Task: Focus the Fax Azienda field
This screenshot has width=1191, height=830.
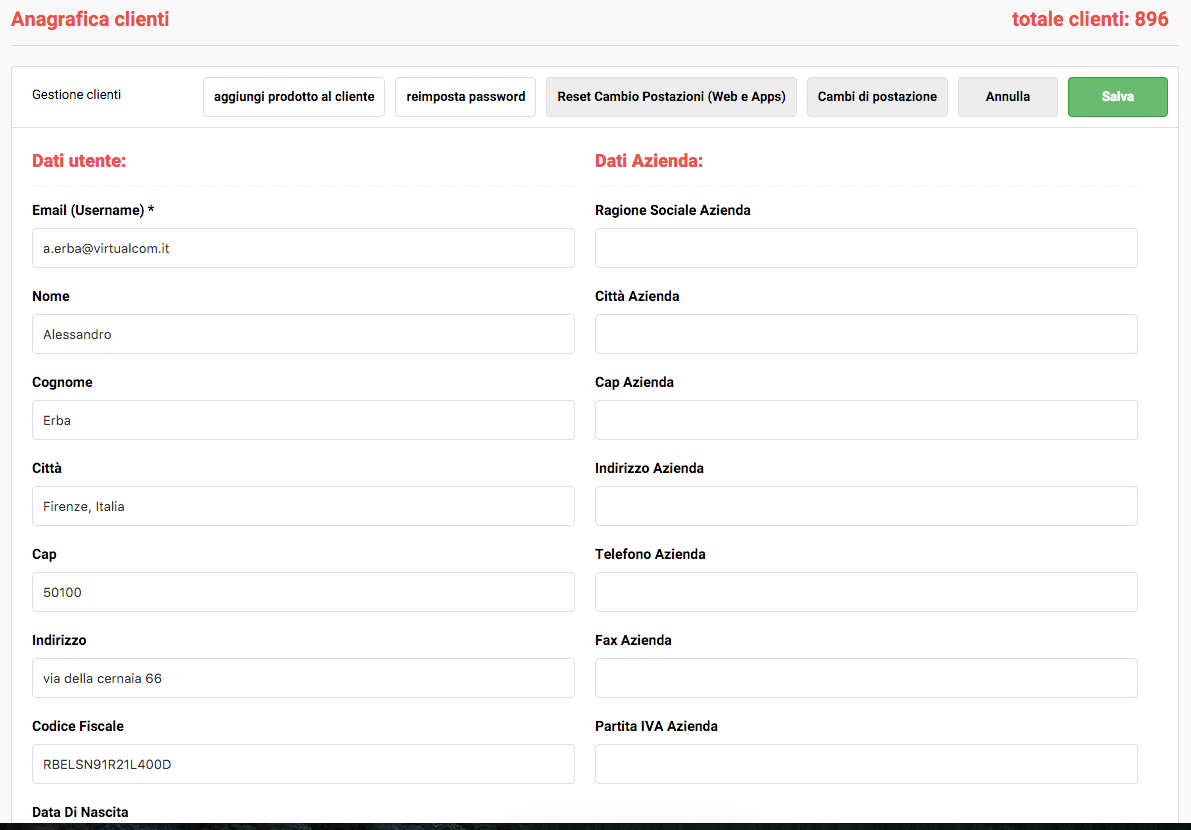Action: (x=866, y=678)
